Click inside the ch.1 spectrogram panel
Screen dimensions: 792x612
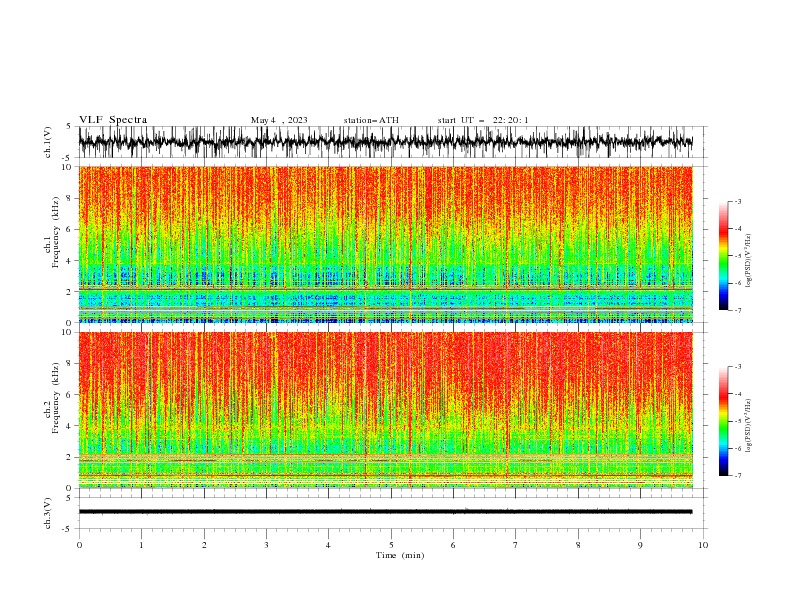(385, 244)
